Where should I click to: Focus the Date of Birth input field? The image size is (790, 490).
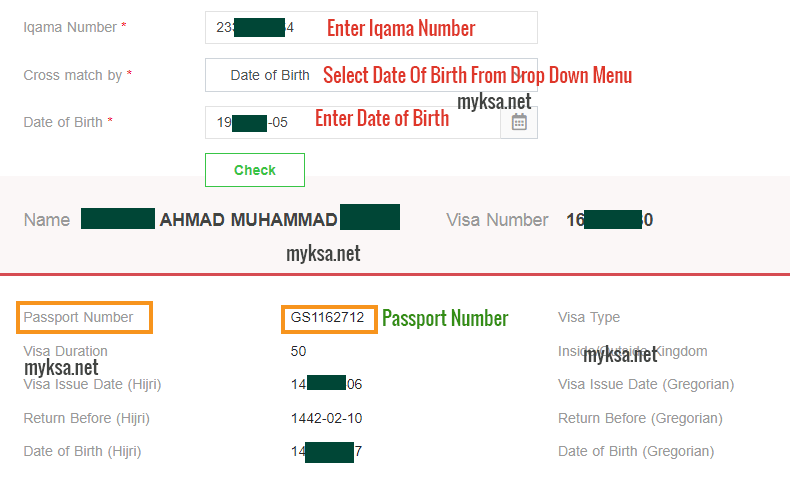pyautogui.click(x=353, y=122)
